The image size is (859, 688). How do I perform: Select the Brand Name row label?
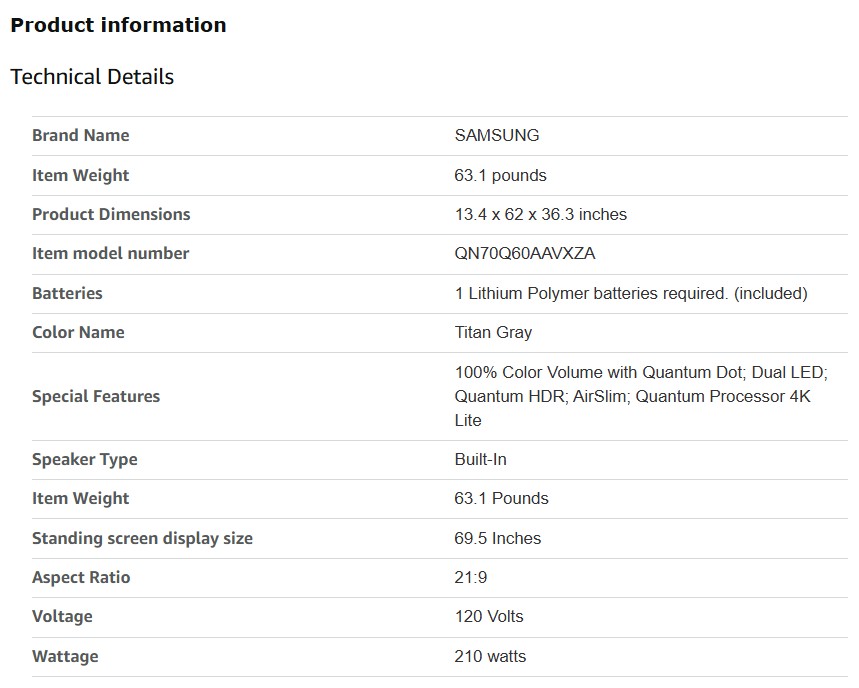point(80,135)
